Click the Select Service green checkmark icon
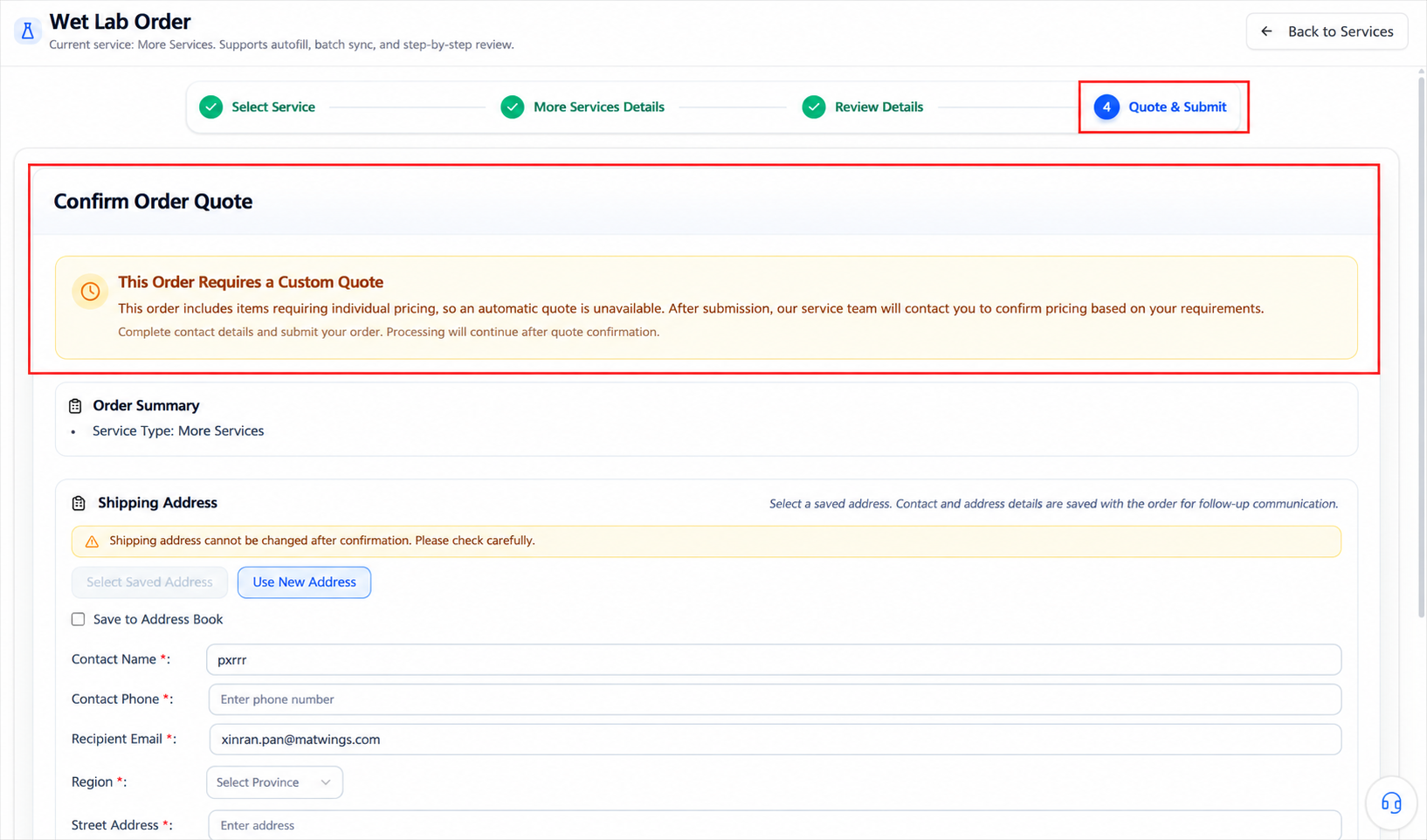The image size is (1427, 840). pos(210,107)
